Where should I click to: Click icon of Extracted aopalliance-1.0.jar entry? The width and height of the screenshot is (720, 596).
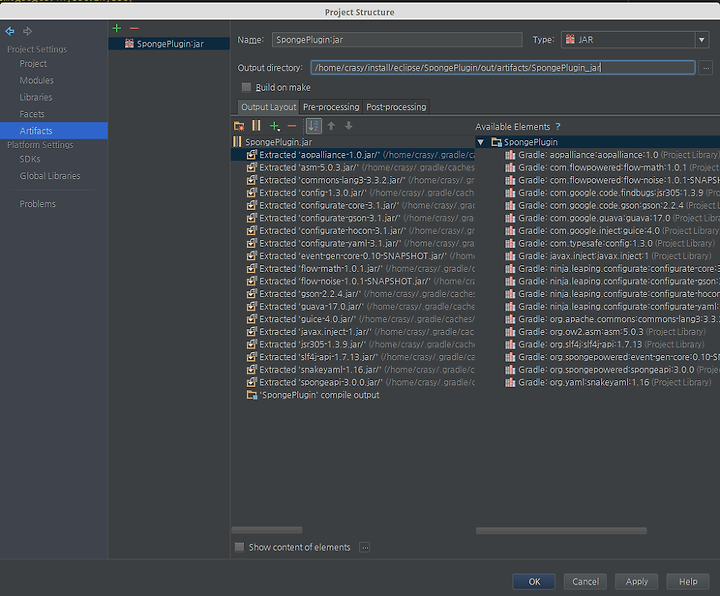(251, 155)
